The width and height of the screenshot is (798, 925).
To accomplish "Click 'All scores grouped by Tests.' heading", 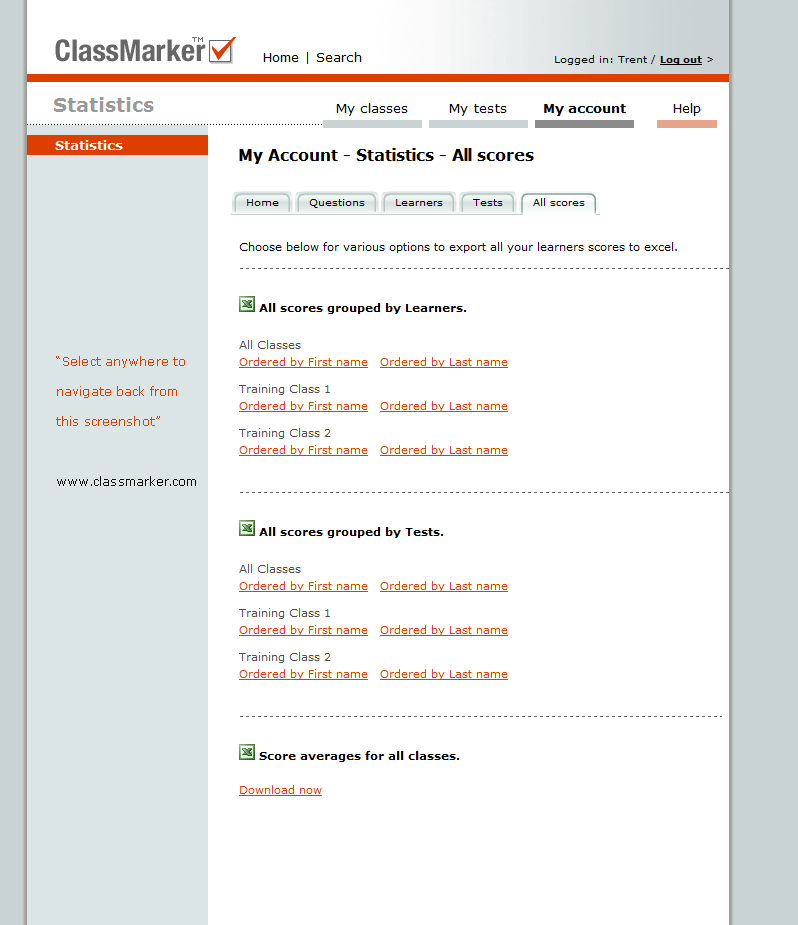I will [x=352, y=532].
